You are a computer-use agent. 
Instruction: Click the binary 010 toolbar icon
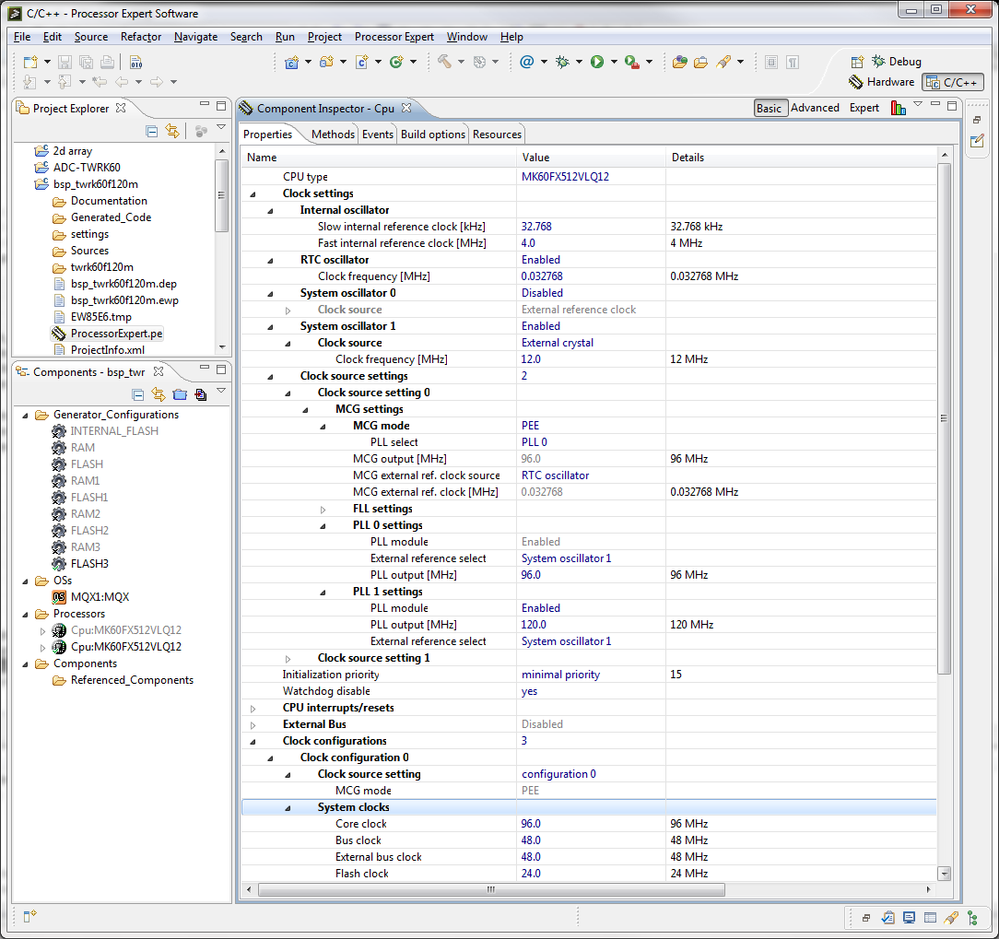(x=136, y=62)
